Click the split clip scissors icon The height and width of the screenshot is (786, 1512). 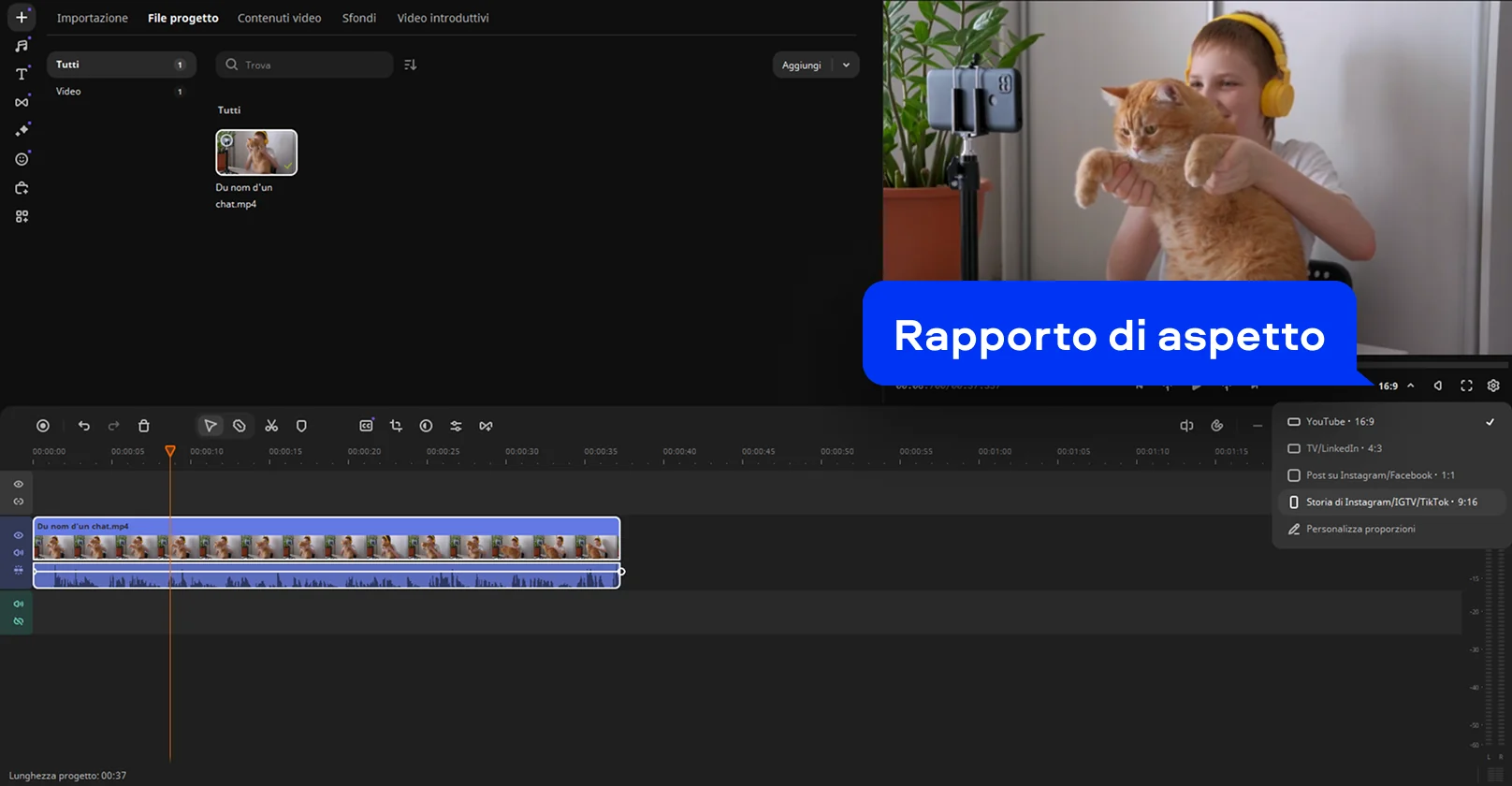pyautogui.click(x=271, y=426)
